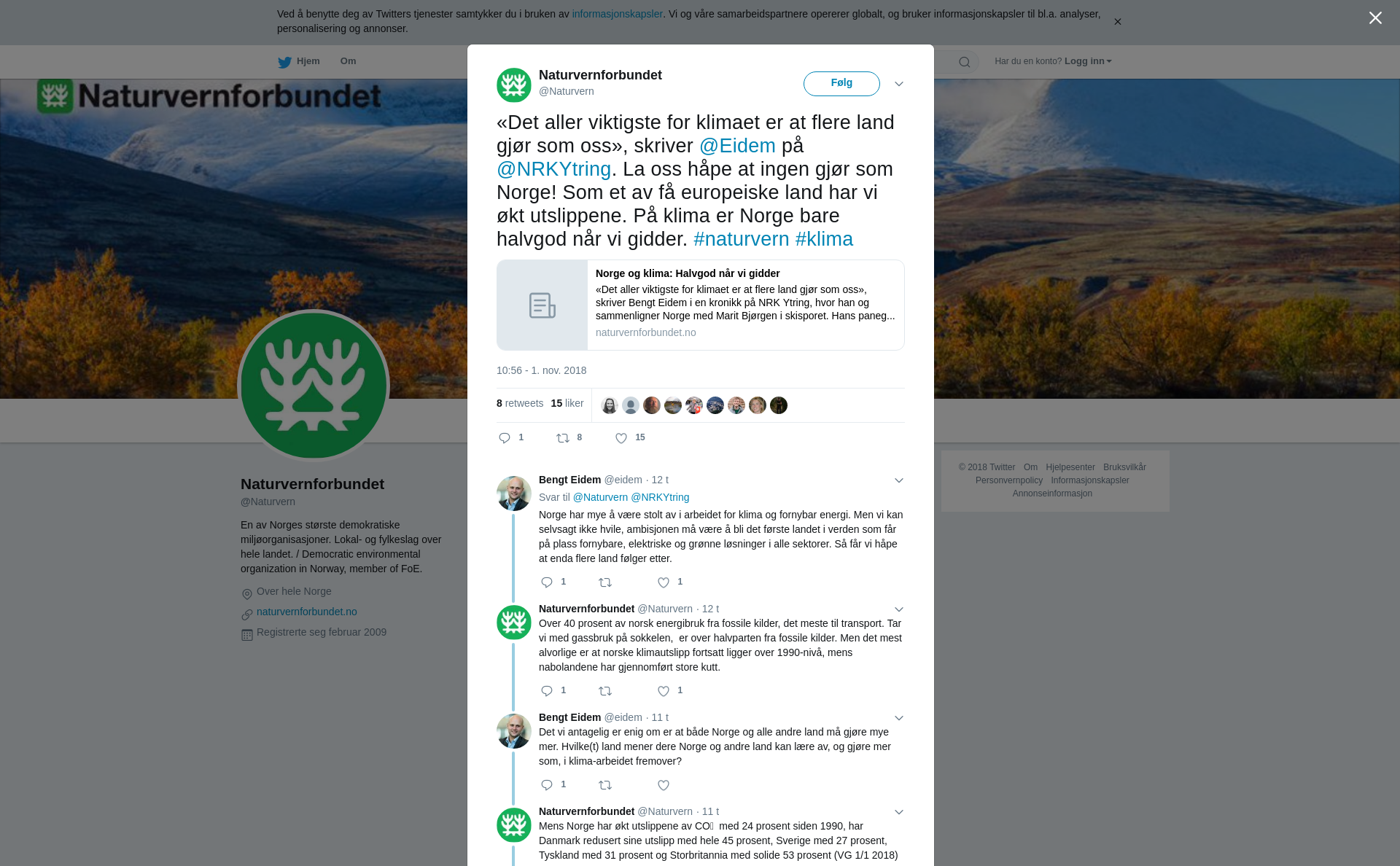Like Bengt Eidem's first reply
The width and height of the screenshot is (1400, 866).
[x=664, y=582]
